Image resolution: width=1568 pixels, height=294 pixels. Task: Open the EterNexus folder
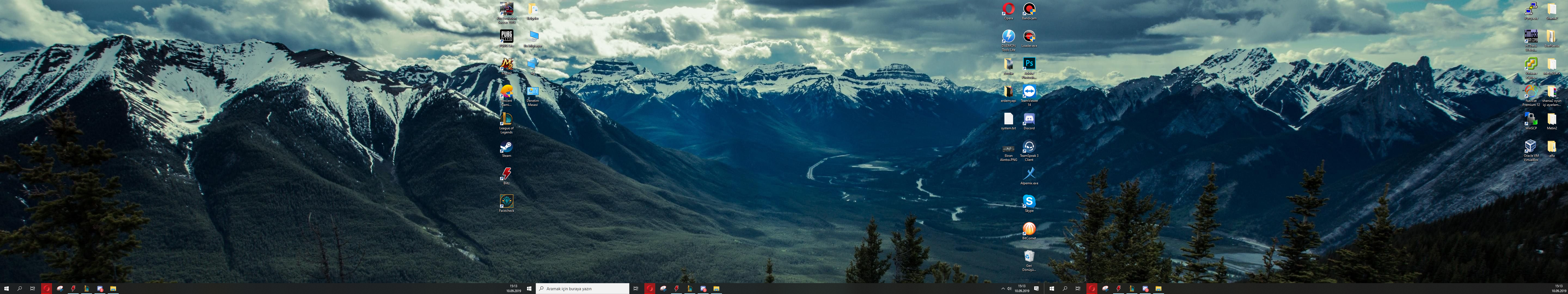pyautogui.click(x=1552, y=38)
